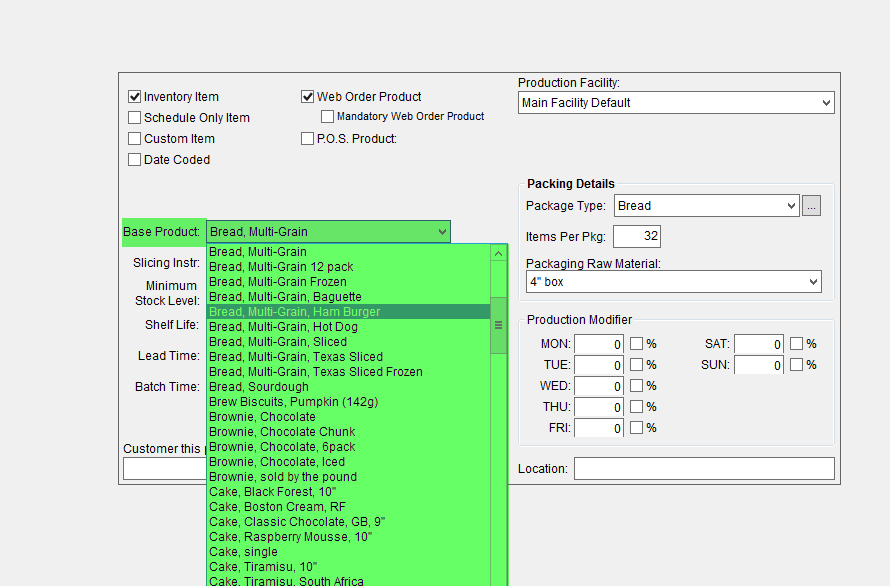The image size is (890, 586).
Task: Click the ellipsis button beside Package Type
Action: [x=812, y=206]
